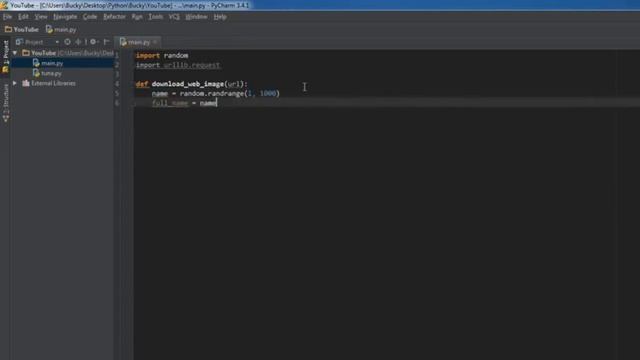
Task: Click the External Libraries icon
Action: 26,83
